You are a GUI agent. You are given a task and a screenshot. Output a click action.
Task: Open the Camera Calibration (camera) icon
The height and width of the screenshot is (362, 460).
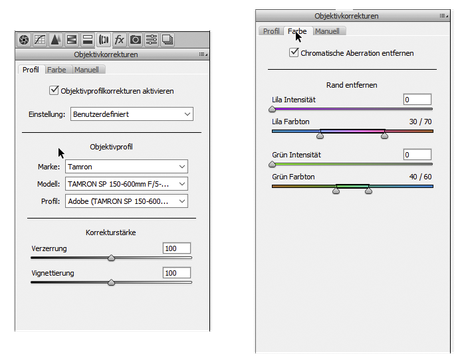135,40
